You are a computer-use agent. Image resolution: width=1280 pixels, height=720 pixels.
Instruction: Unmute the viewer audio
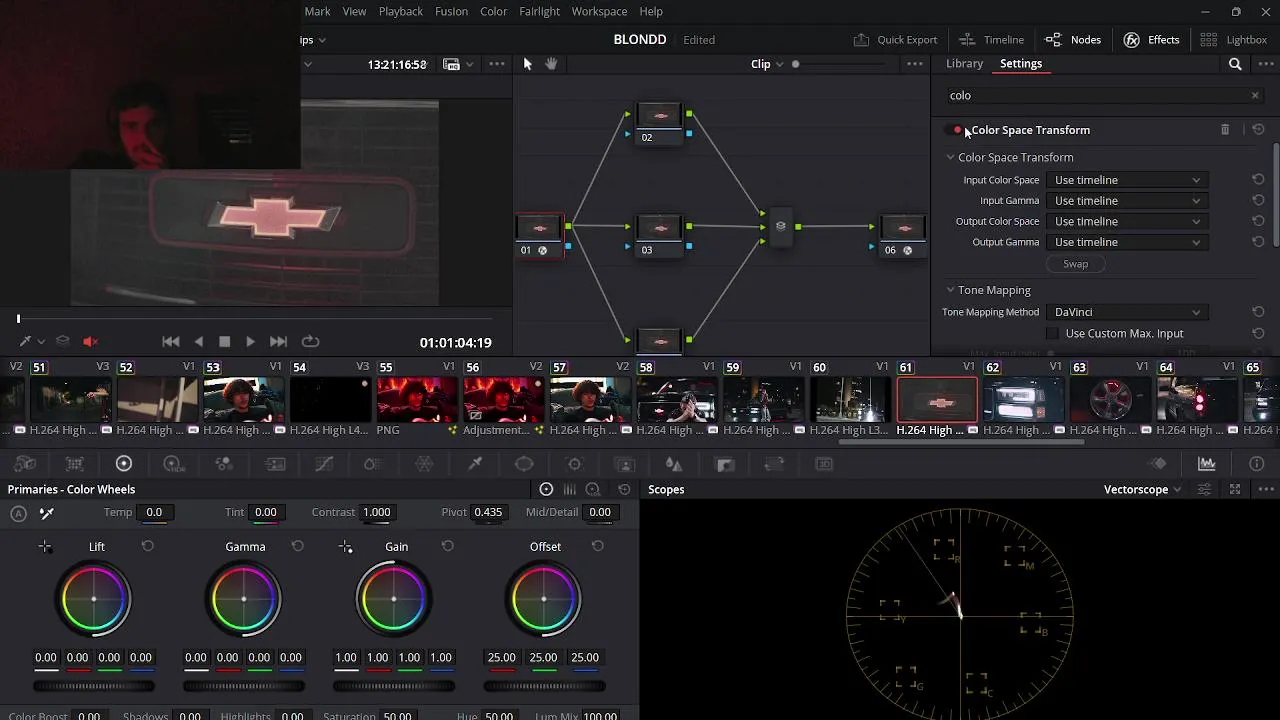[90, 342]
